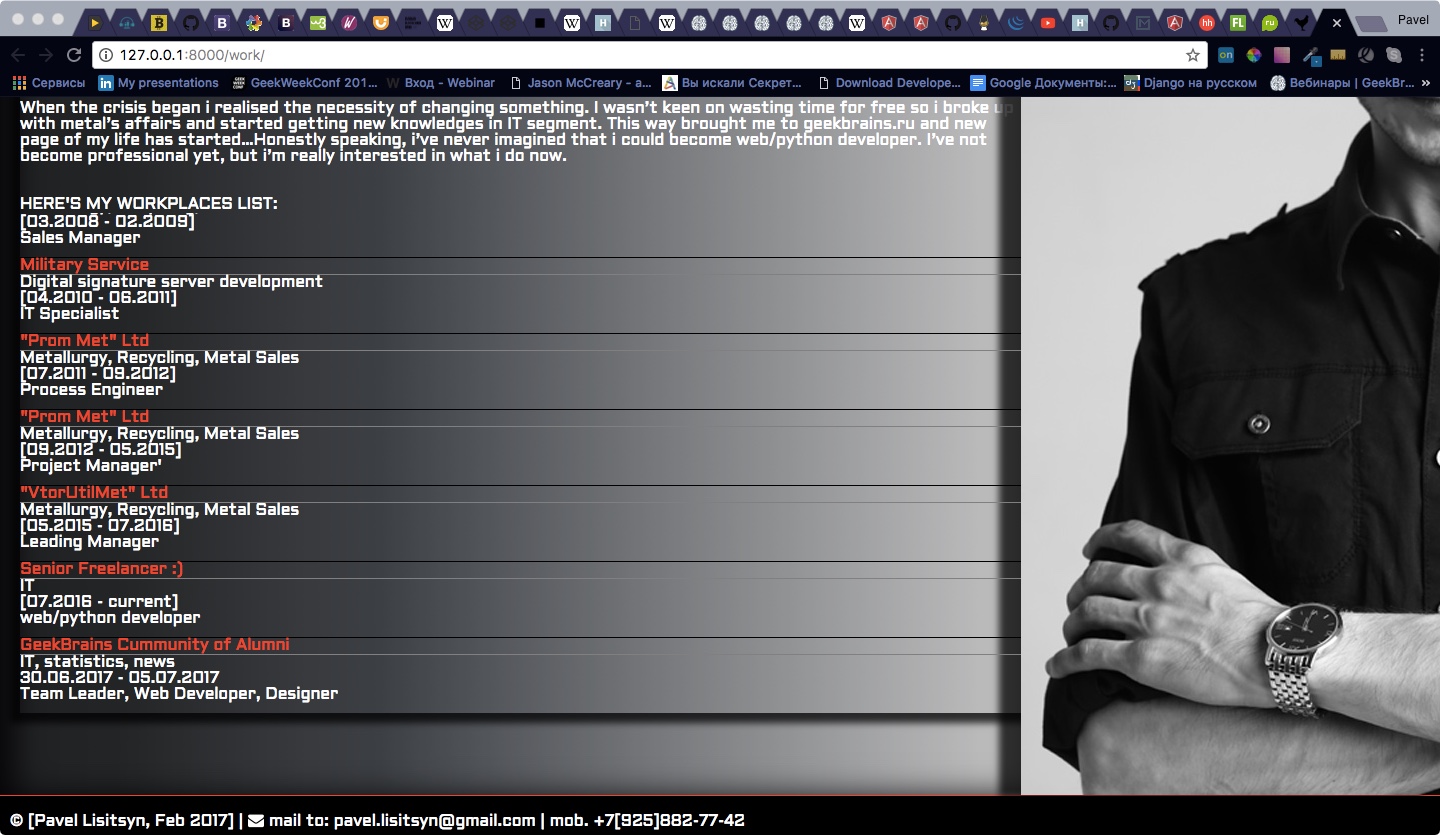Switch to the green 'ru' tab

(x=1269, y=22)
